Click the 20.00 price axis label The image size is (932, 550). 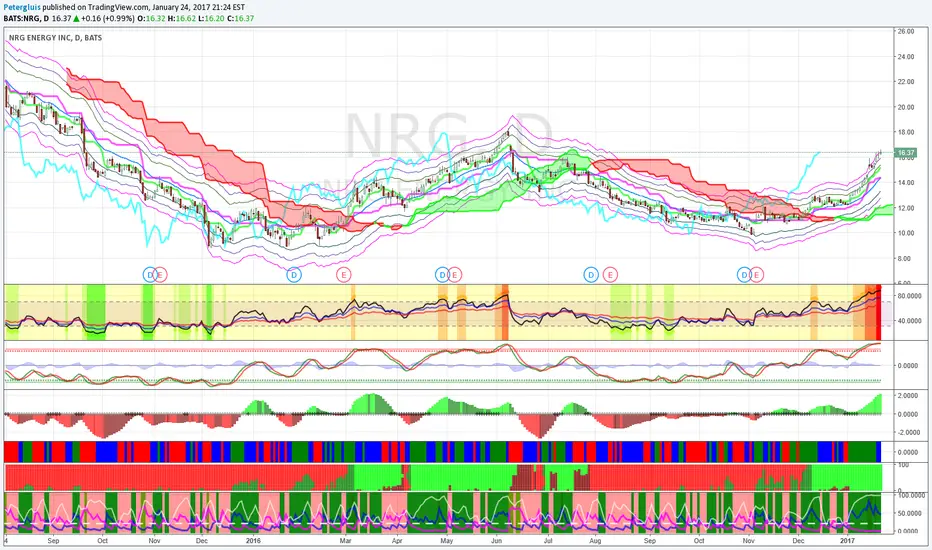[906, 107]
